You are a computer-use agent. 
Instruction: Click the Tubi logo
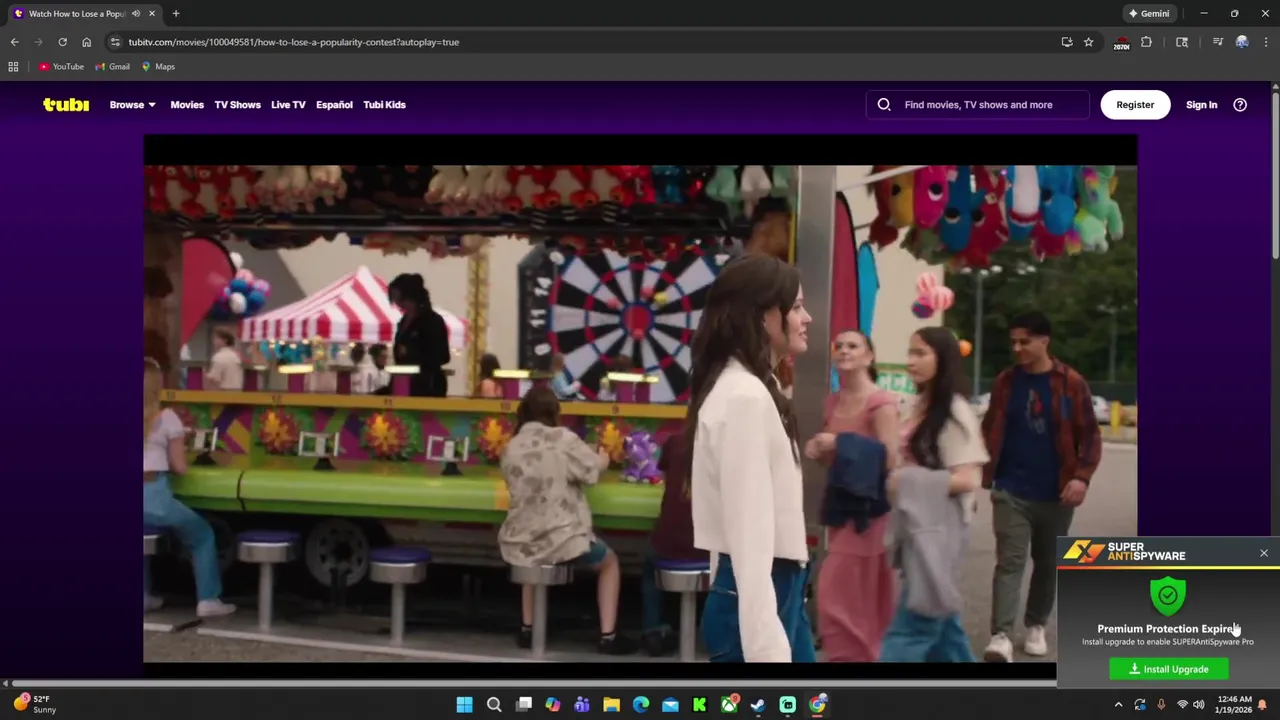pyautogui.click(x=66, y=104)
